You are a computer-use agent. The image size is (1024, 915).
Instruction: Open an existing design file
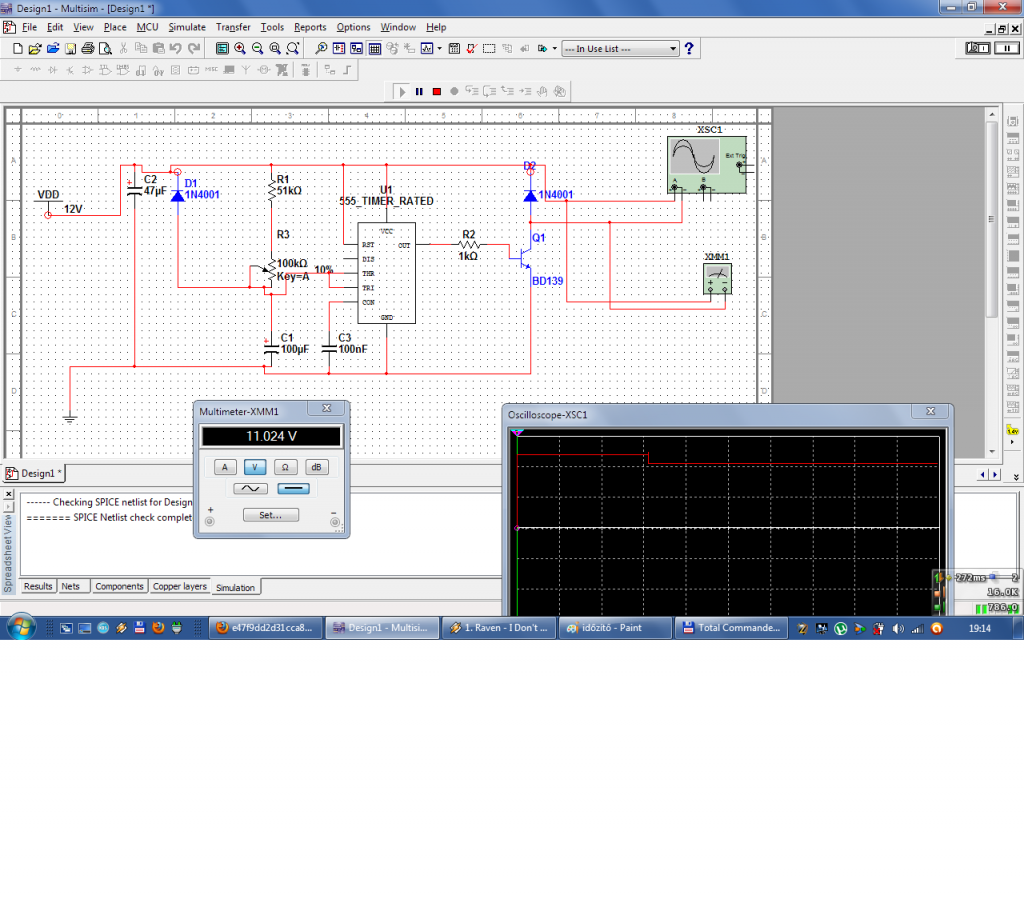35,48
